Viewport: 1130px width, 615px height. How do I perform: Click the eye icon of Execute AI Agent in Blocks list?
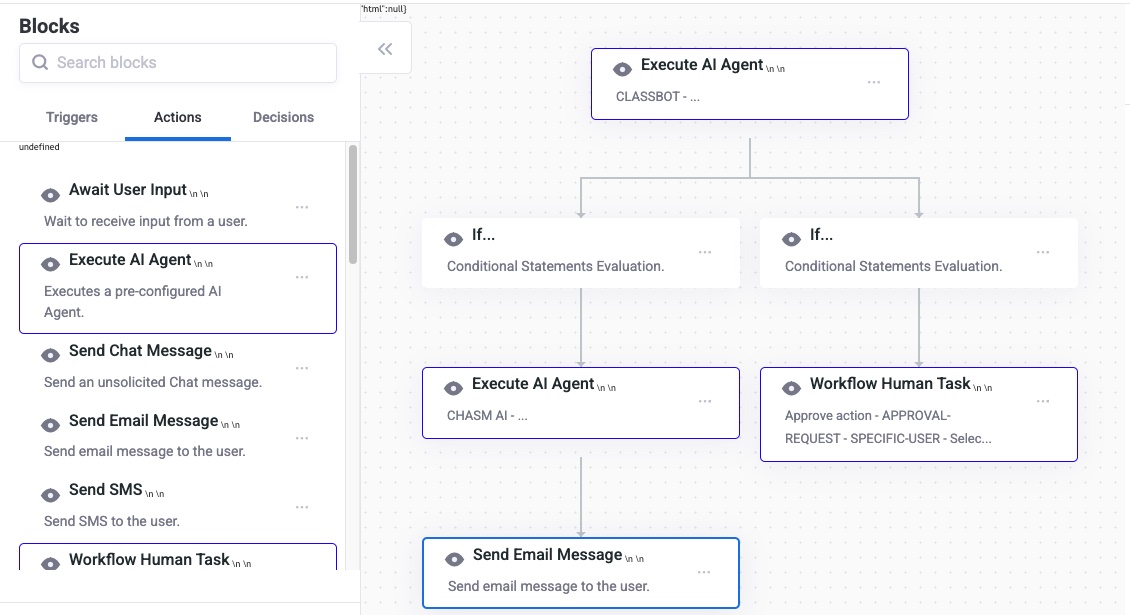pyautogui.click(x=50, y=265)
